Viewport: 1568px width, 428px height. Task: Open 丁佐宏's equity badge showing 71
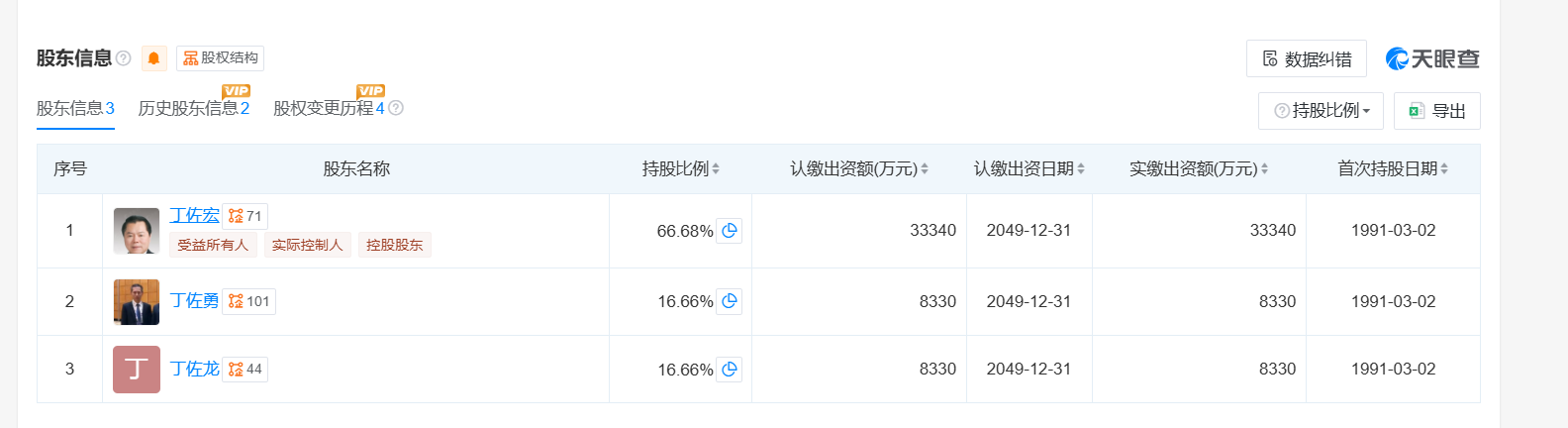(x=245, y=216)
